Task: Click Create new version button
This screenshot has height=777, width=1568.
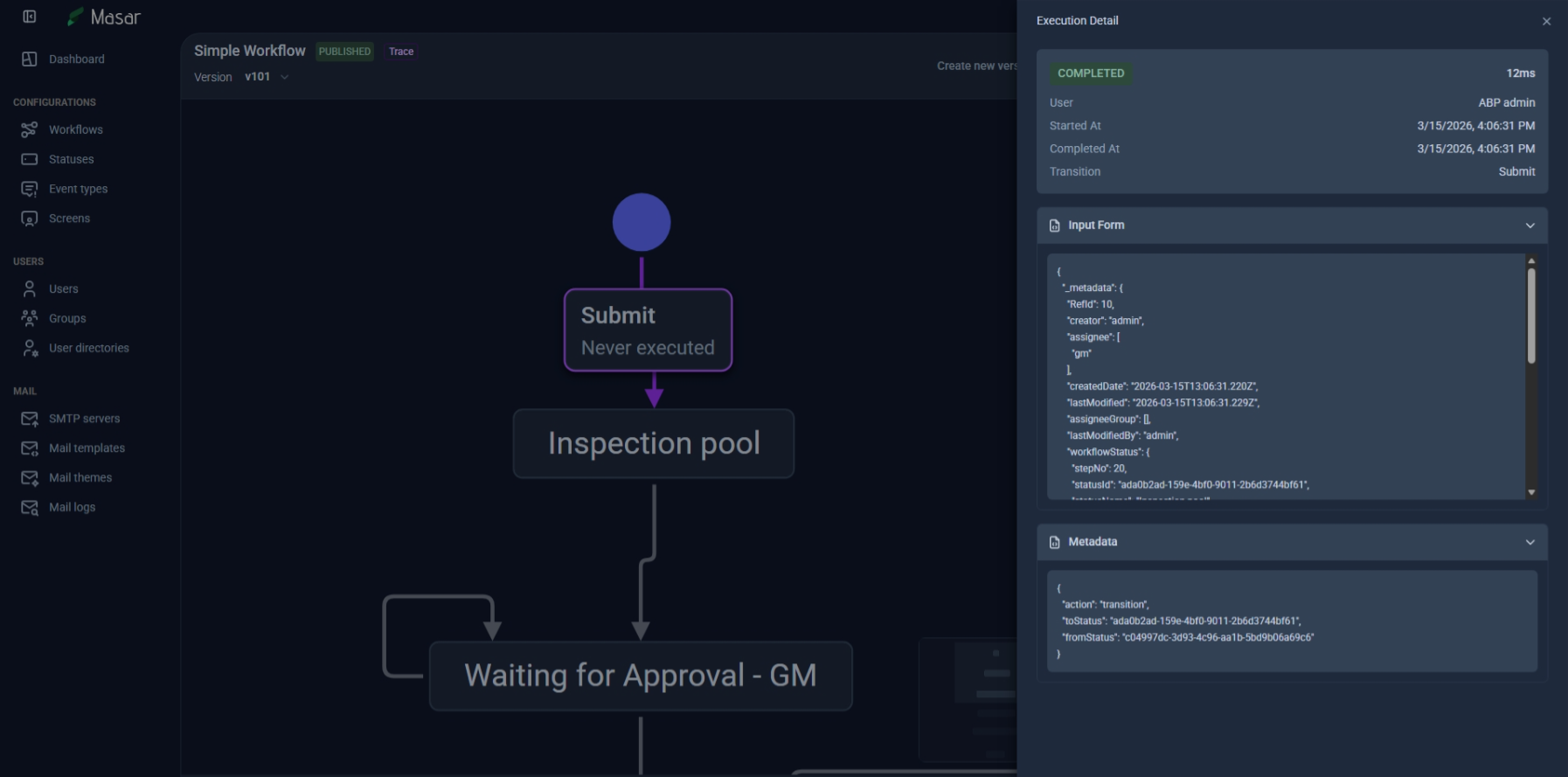Action: (975, 66)
